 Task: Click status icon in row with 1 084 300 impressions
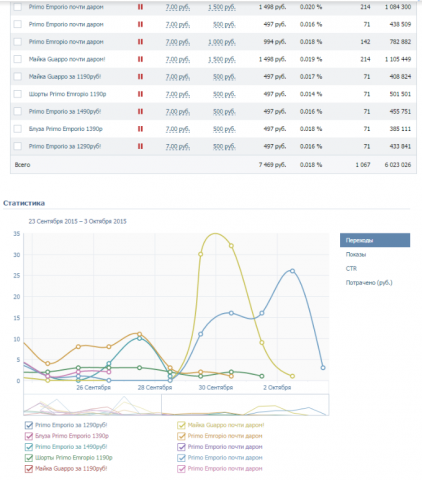click(140, 7)
